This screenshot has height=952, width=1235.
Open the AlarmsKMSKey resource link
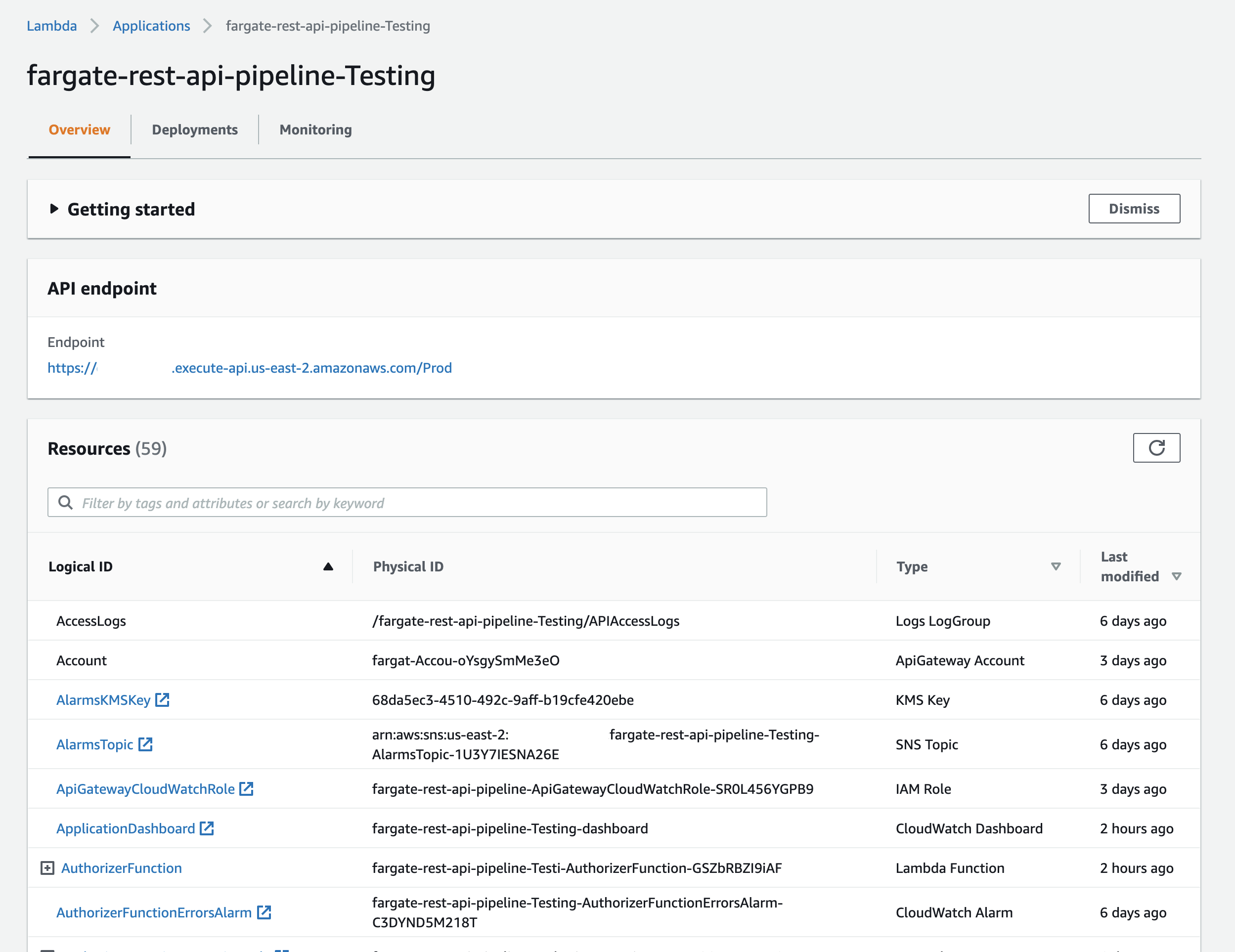point(103,700)
